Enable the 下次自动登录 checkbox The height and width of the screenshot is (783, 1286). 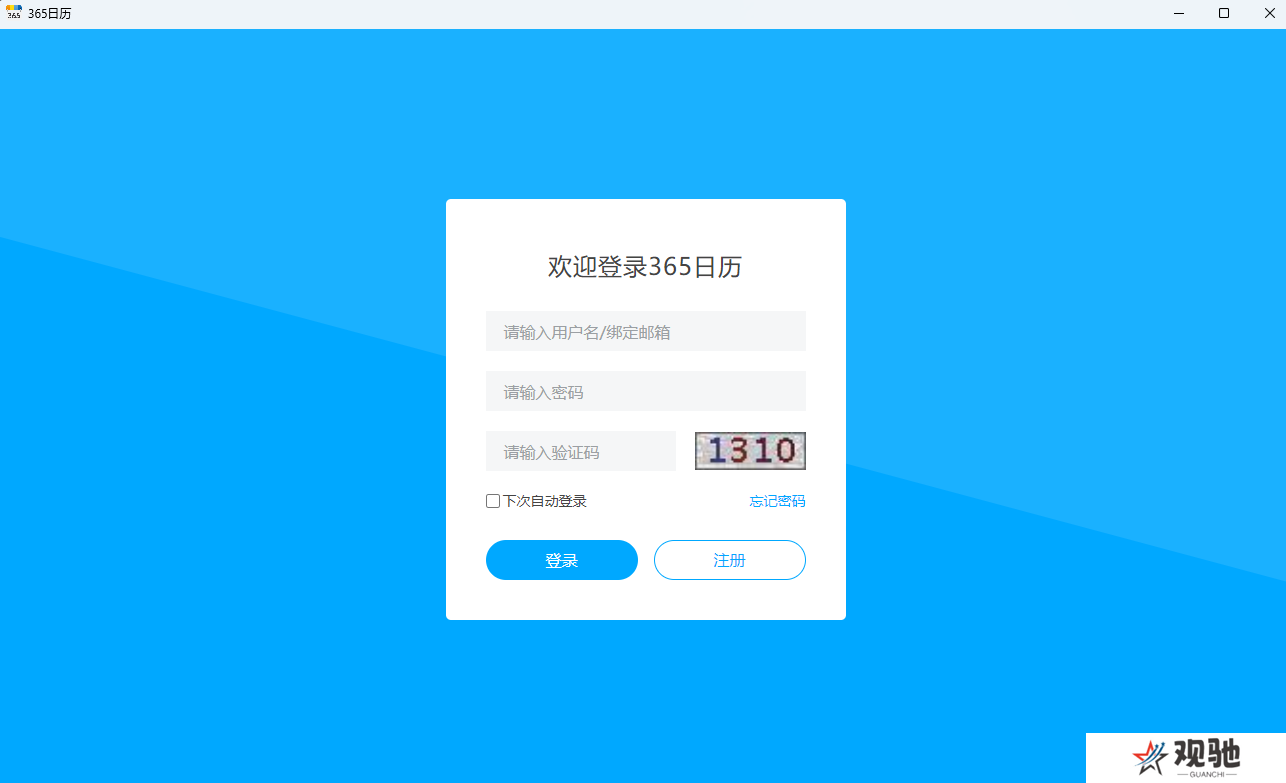tap(493, 501)
